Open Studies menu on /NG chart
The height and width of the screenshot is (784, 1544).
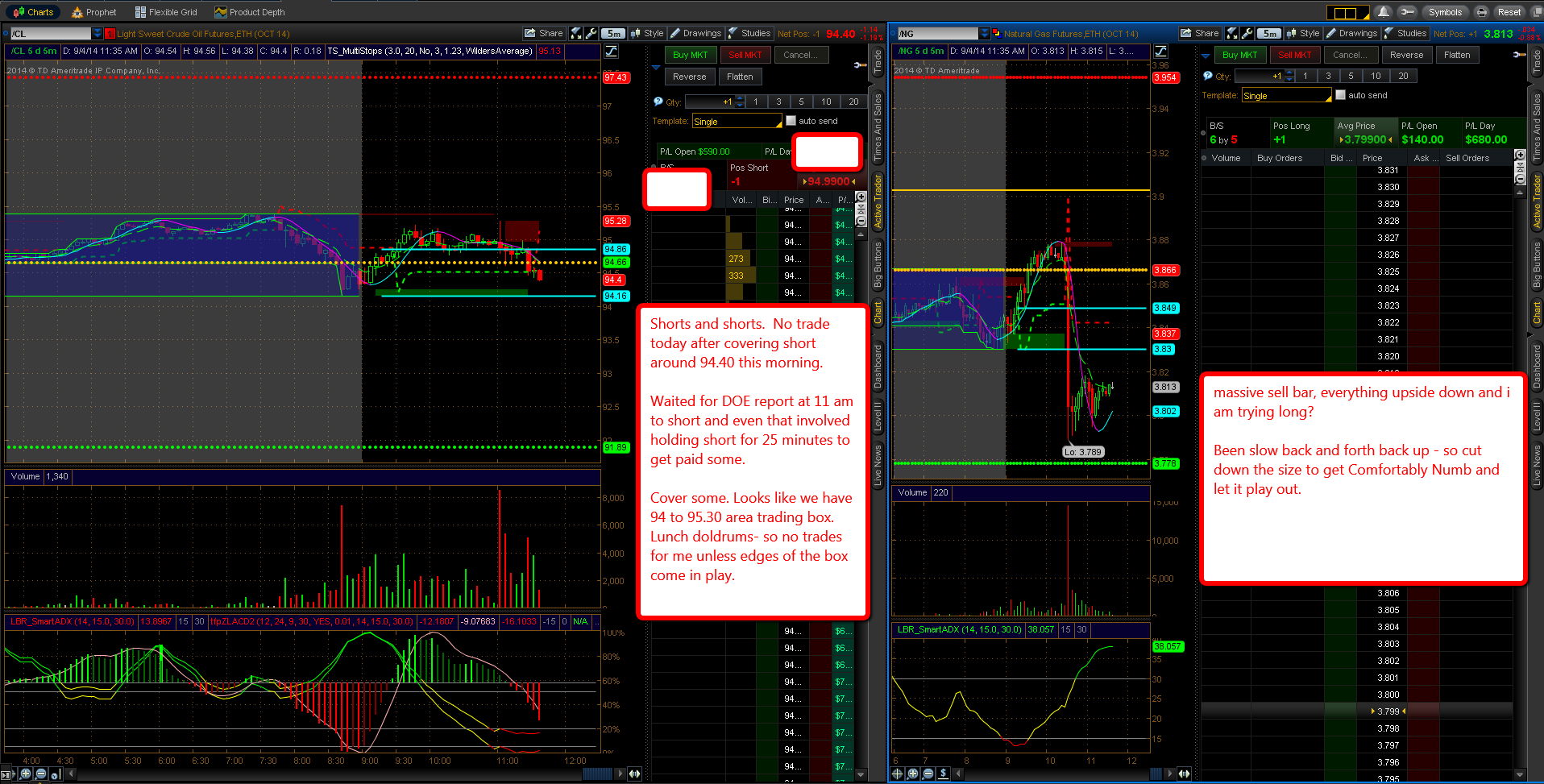click(x=1405, y=33)
